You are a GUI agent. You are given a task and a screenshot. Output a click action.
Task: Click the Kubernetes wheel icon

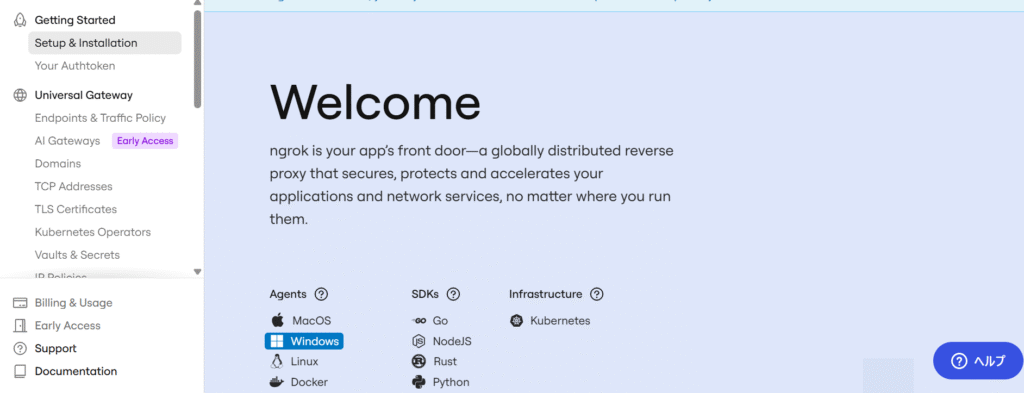click(517, 321)
